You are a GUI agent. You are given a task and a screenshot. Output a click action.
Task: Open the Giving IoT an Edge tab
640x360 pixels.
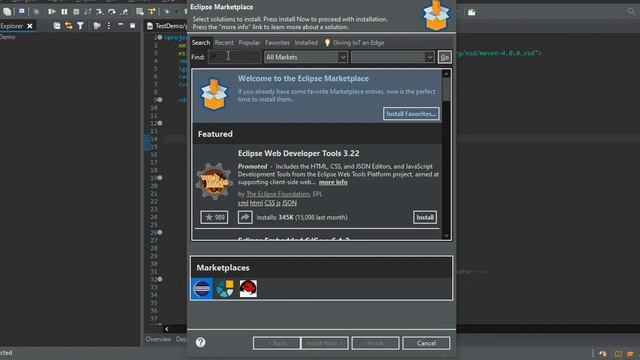[354, 42]
